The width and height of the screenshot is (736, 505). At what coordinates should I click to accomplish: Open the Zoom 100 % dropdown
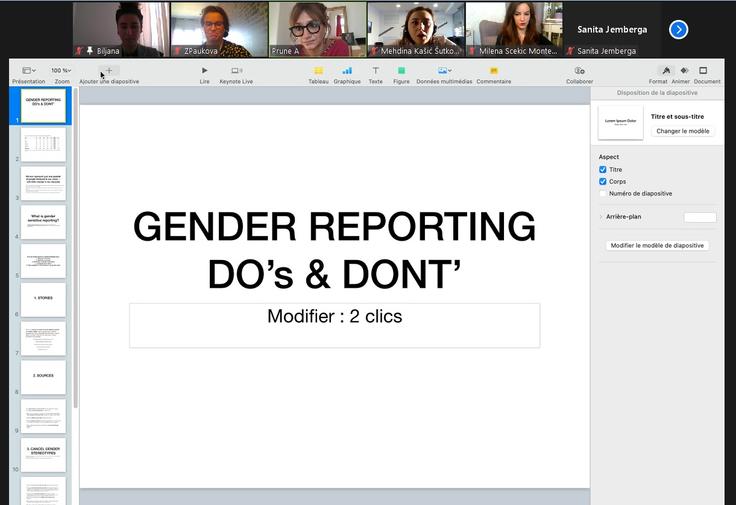(x=61, y=71)
